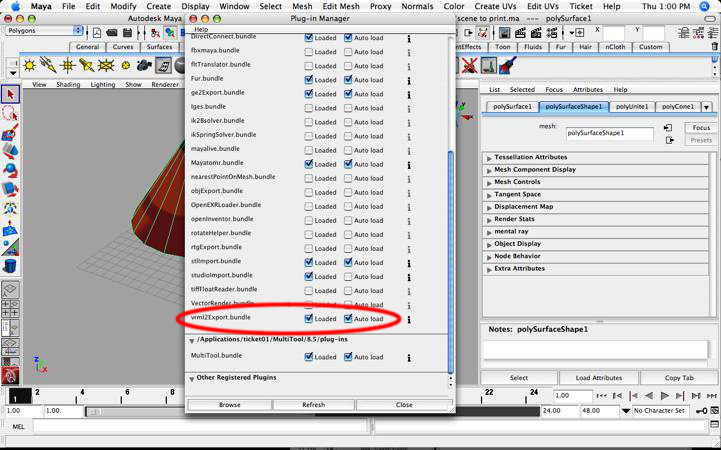The width and height of the screenshot is (721, 450).
Task: Open the Polygons menu set dropdown
Action: click(44, 30)
